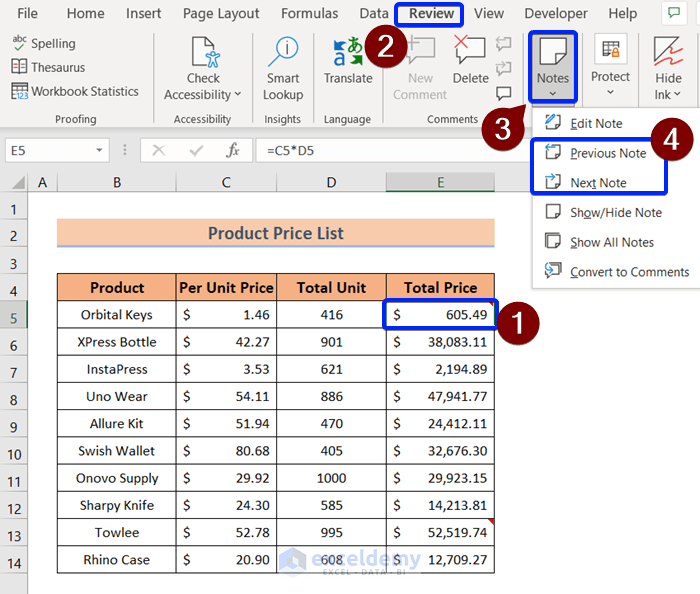
Task: Select Next Note from menu
Action: [x=598, y=183]
